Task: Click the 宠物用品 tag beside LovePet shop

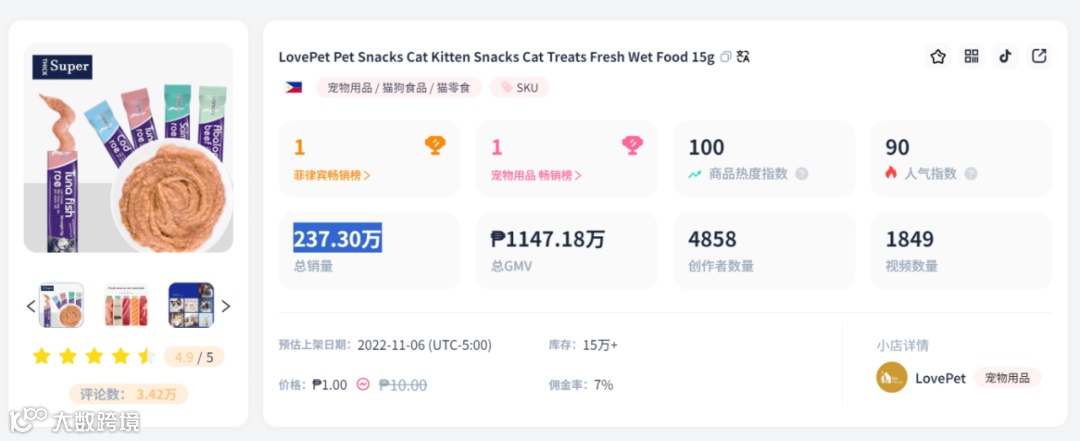Action: click(x=1007, y=378)
